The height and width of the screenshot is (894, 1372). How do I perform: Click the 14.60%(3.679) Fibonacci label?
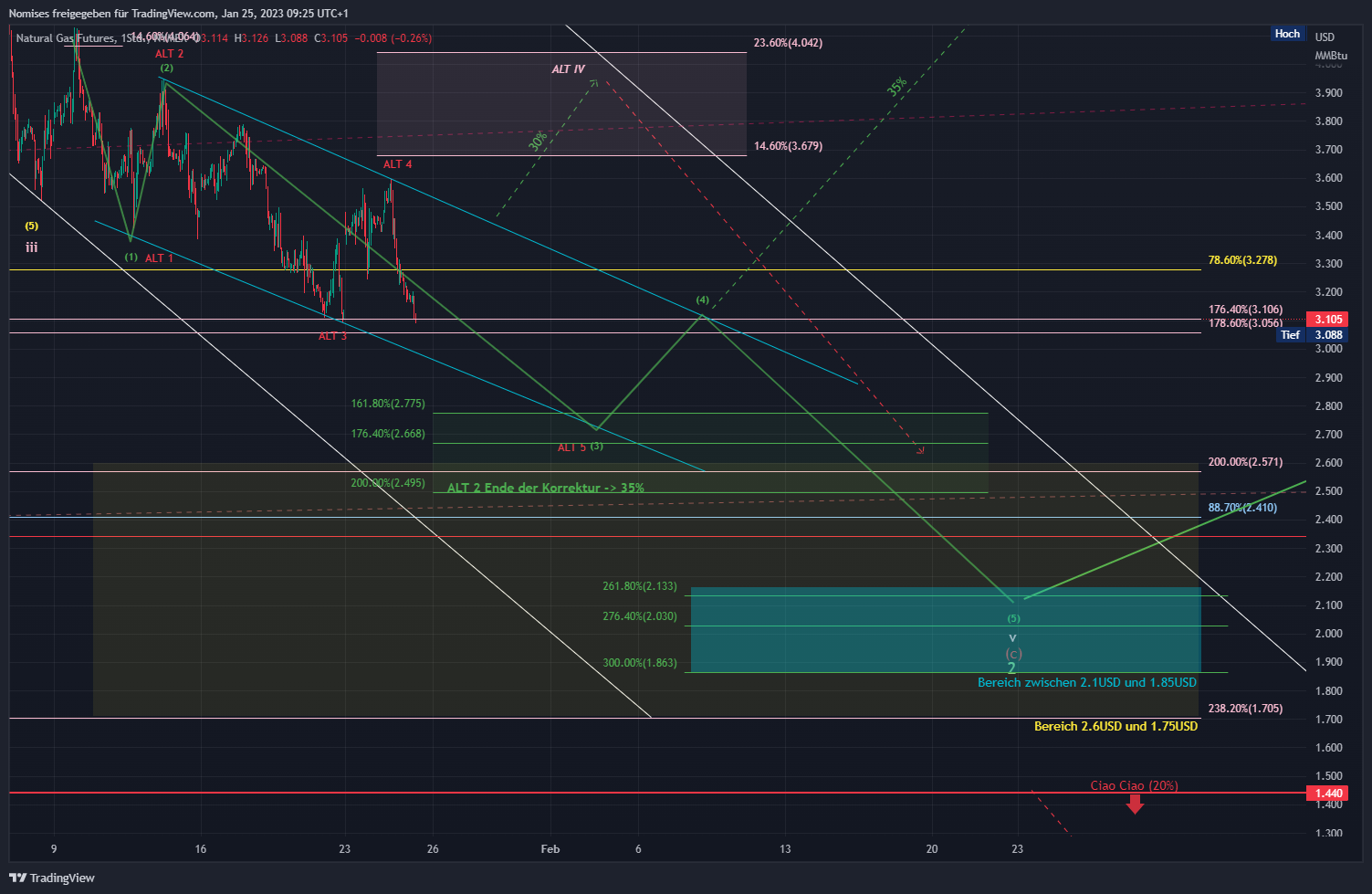pos(788,146)
